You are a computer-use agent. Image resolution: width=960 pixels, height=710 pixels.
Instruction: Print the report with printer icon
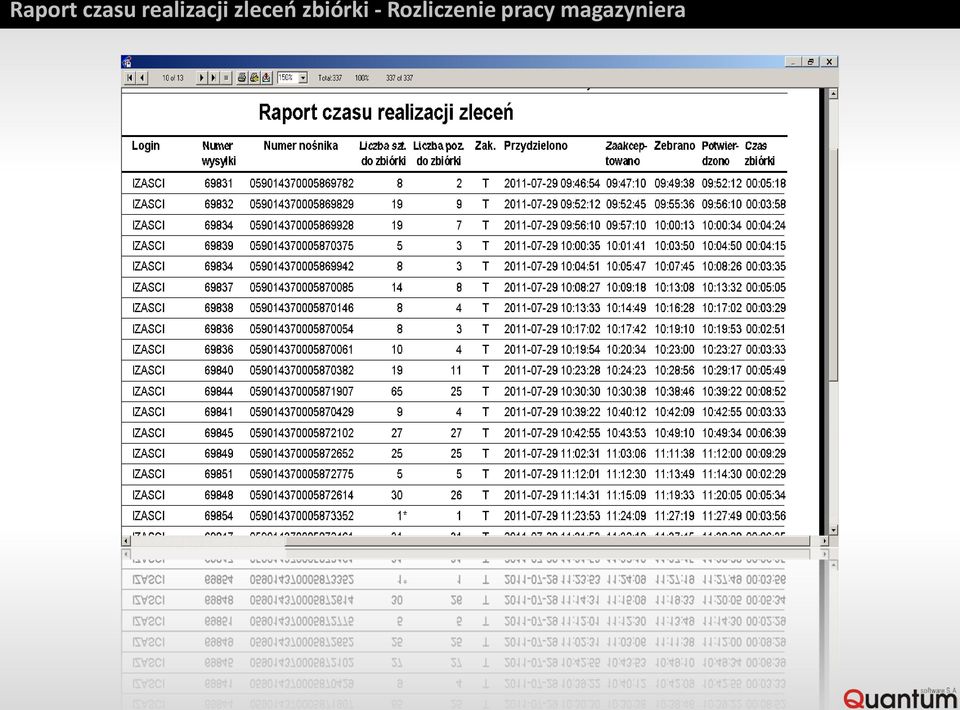pos(242,78)
